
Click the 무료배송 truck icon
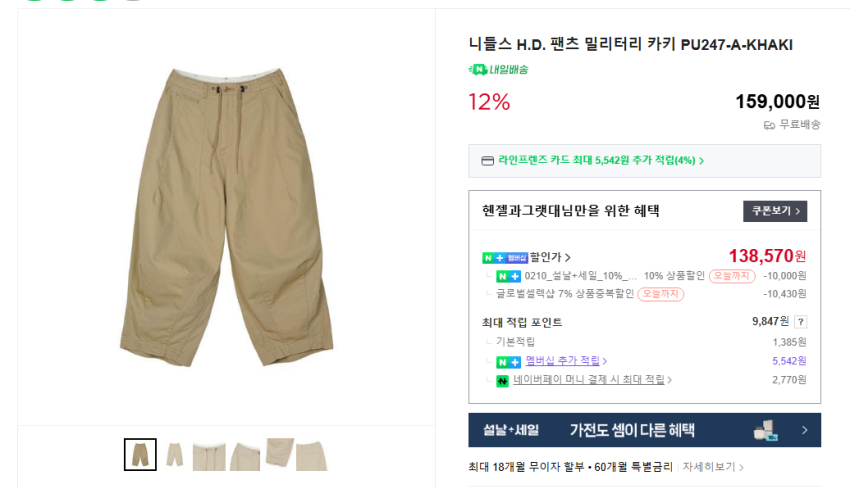[769, 126]
